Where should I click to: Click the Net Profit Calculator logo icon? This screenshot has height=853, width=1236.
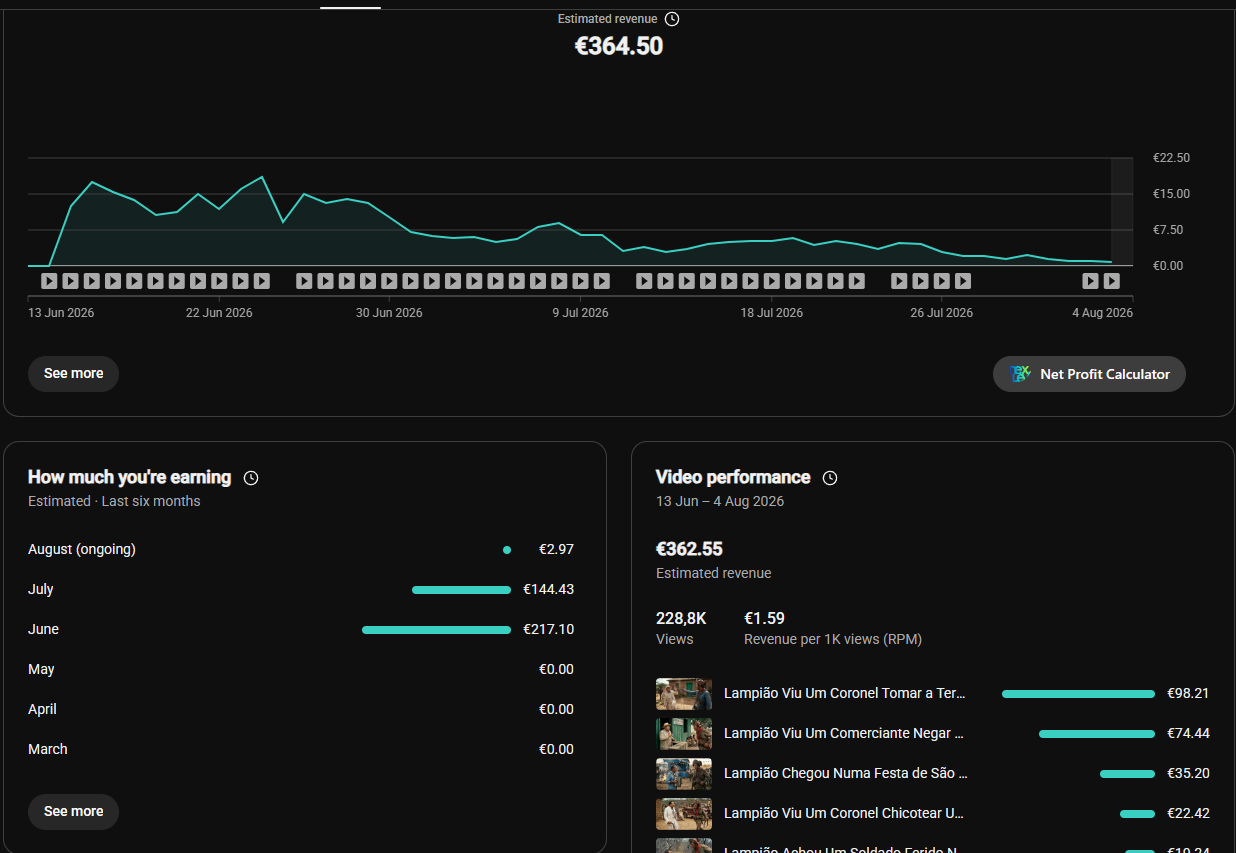(1019, 374)
